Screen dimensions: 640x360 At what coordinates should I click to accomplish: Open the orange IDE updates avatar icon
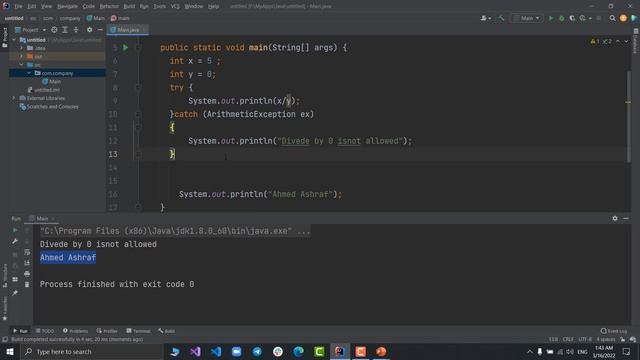(623, 18)
